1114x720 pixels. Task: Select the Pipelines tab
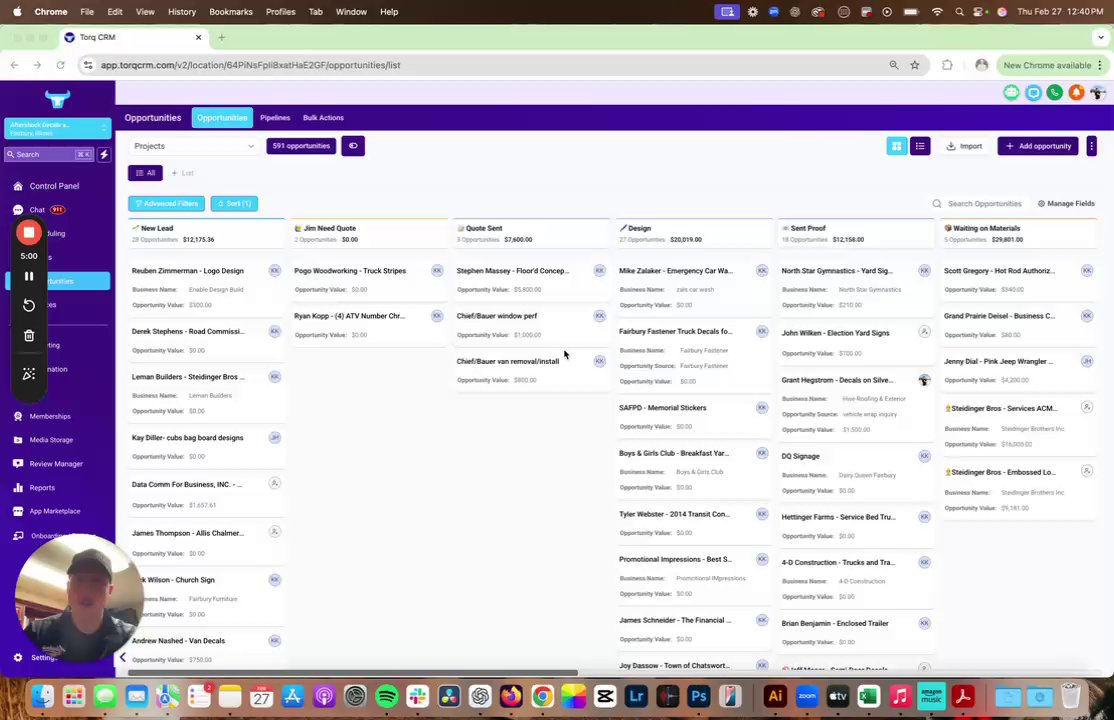pyautogui.click(x=275, y=118)
